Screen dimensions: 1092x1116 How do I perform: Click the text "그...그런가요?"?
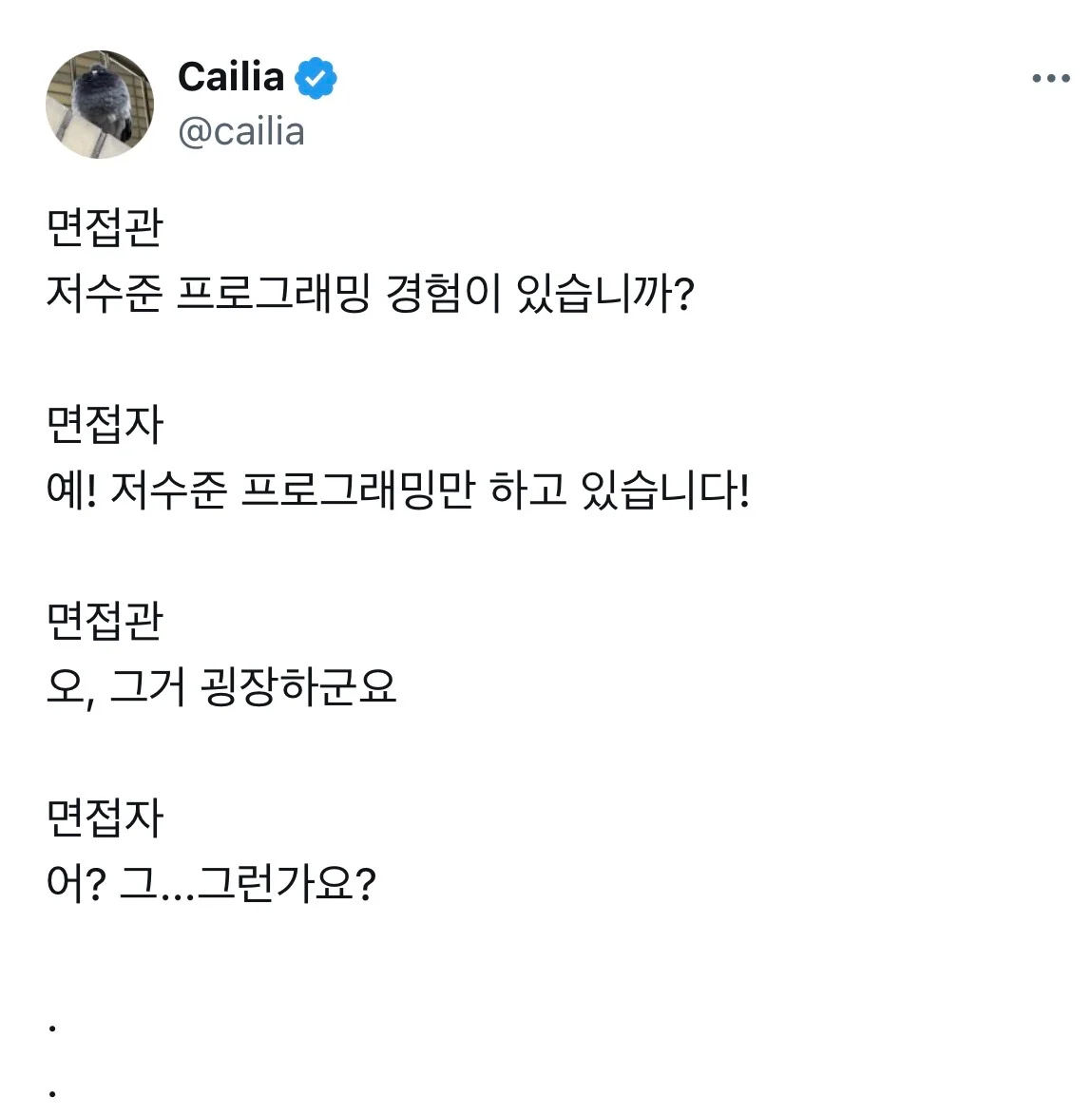coord(248,884)
